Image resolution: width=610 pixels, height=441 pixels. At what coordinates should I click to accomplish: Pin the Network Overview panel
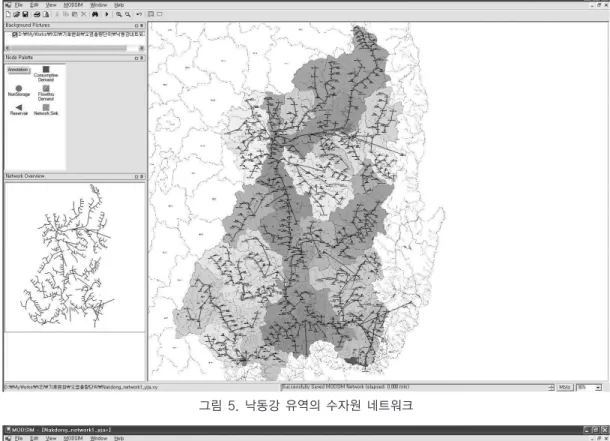[142, 177]
